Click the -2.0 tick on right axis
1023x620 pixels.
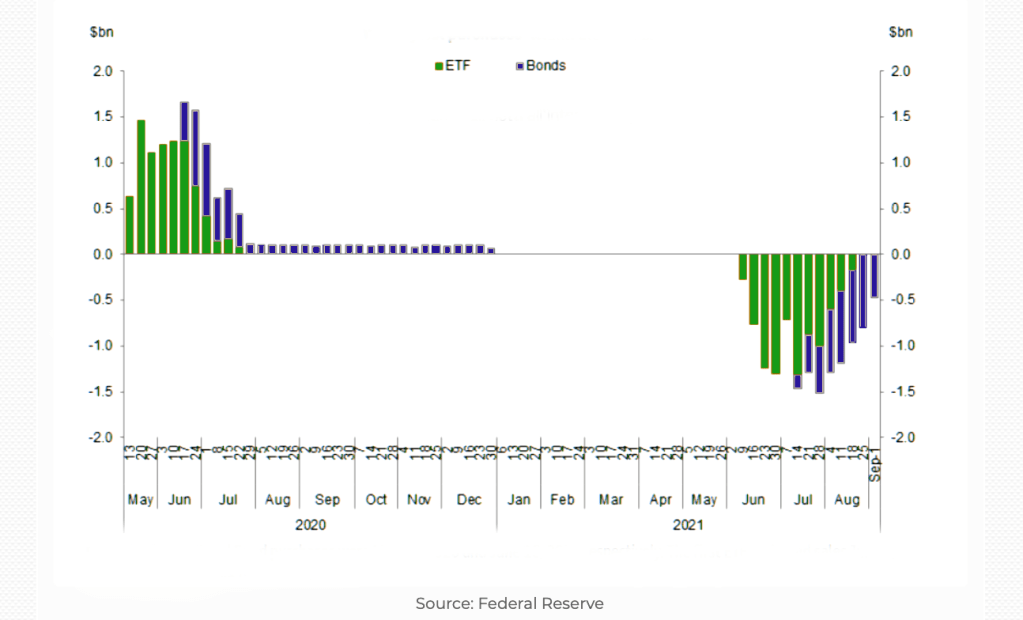pos(901,438)
